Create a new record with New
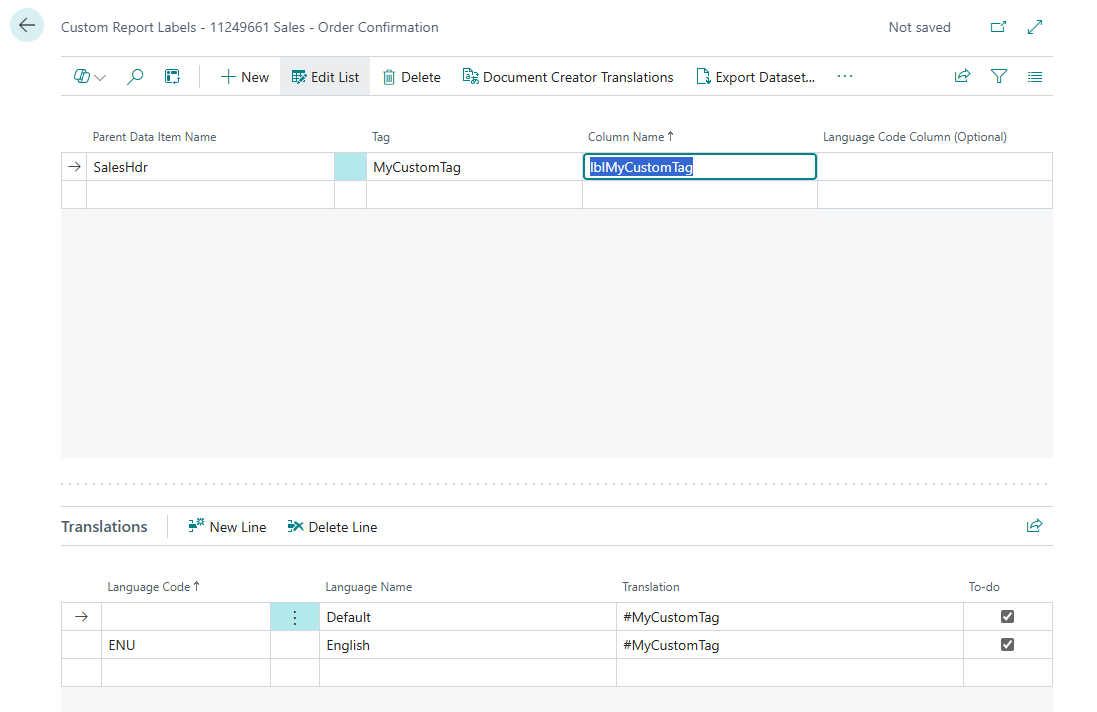 [x=245, y=77]
